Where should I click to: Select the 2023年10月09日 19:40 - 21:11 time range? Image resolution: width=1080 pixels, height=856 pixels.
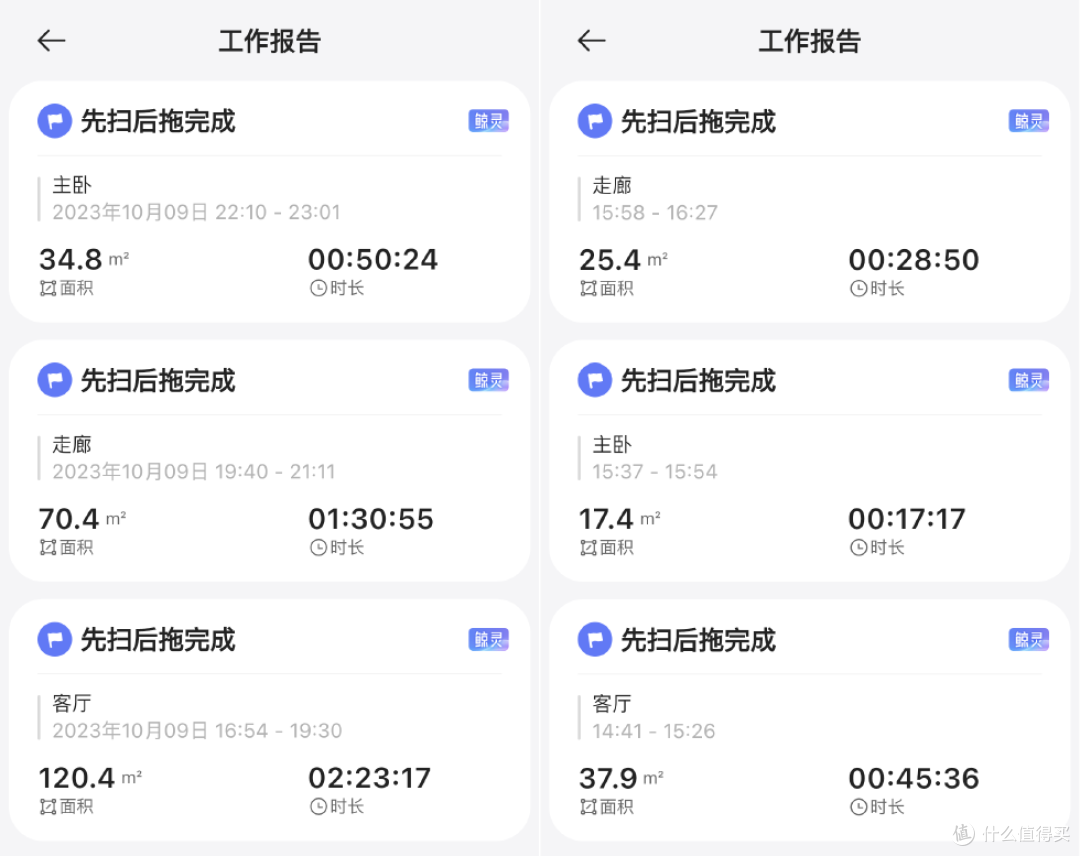[194, 472]
